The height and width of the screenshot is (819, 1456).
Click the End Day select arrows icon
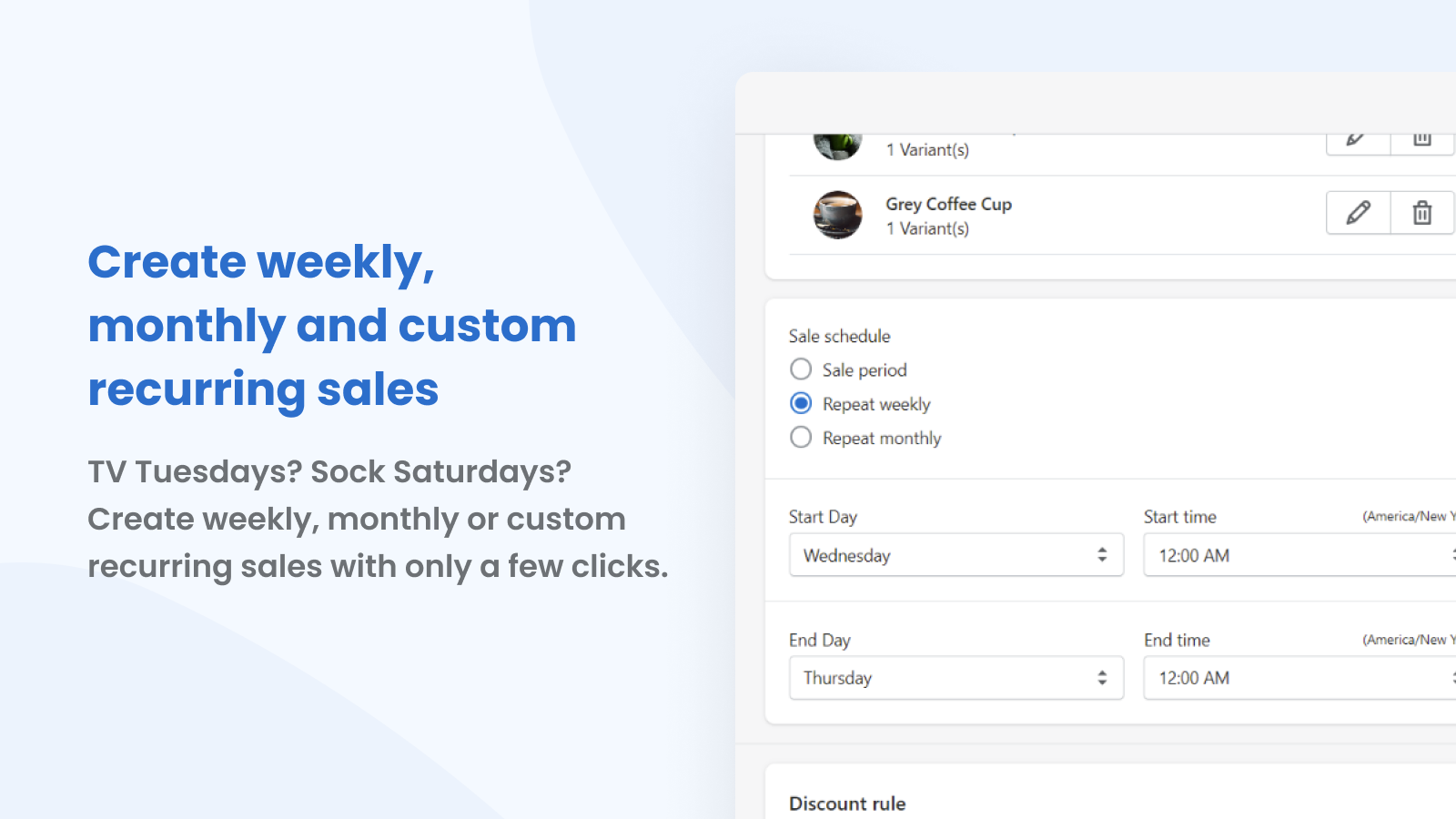[x=1102, y=678]
